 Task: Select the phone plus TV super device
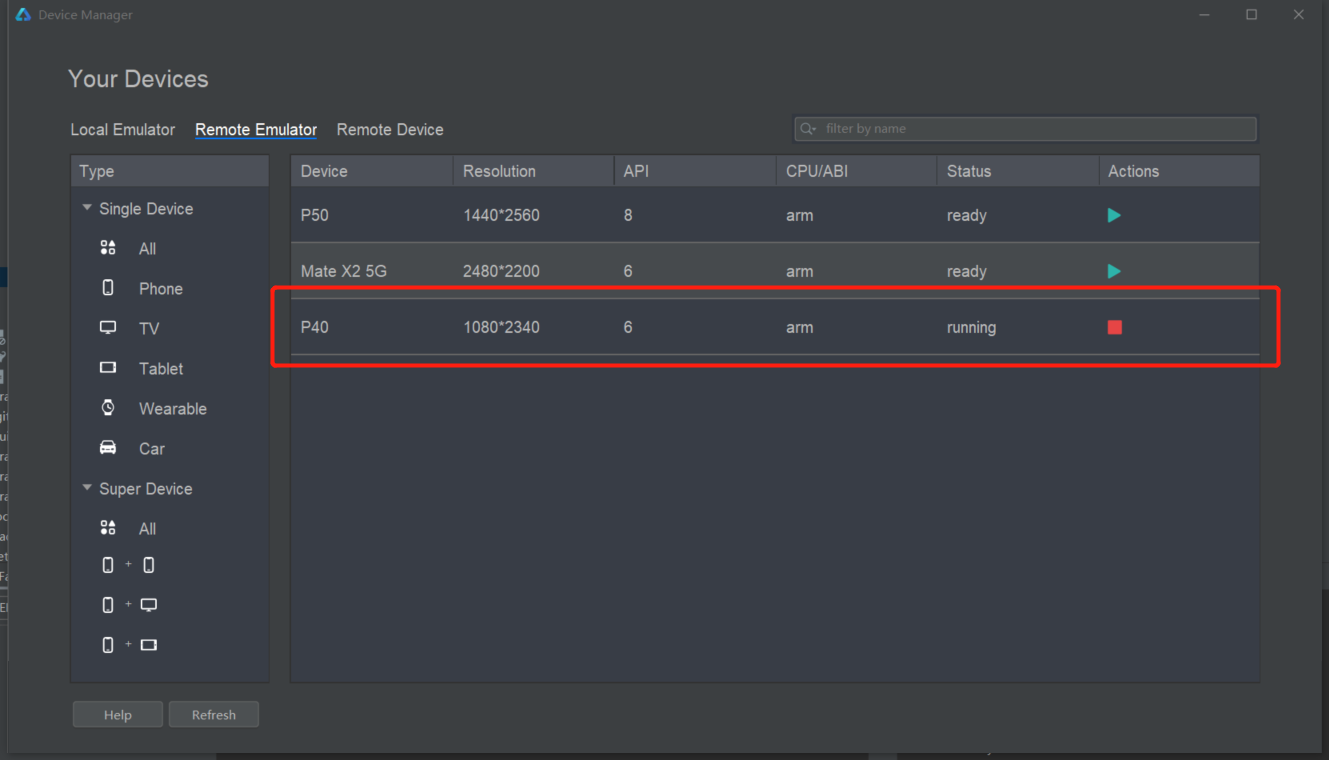click(130, 605)
